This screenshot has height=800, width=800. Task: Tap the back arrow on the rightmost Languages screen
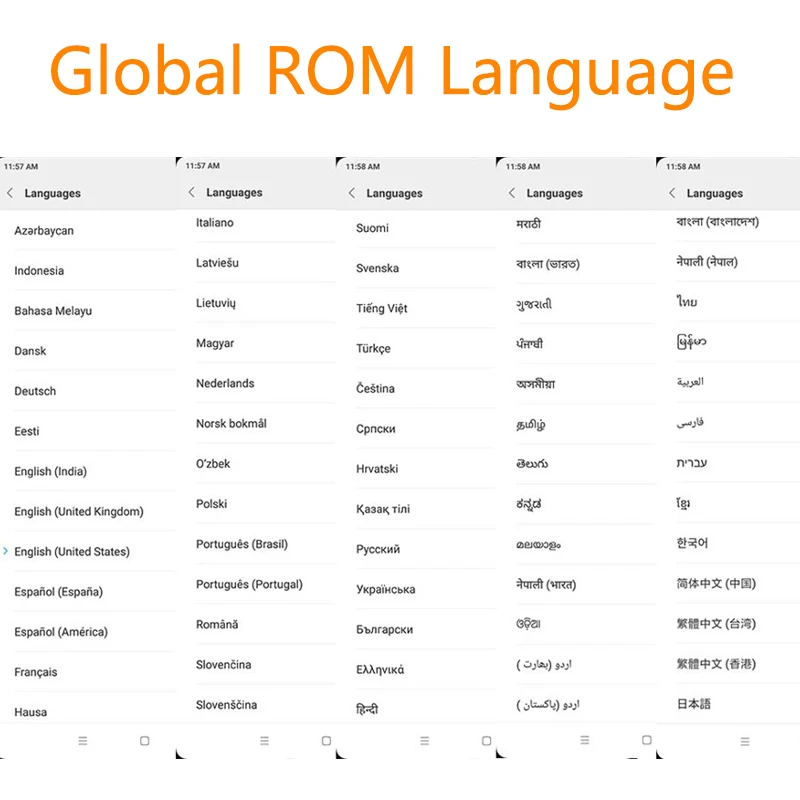coord(671,192)
